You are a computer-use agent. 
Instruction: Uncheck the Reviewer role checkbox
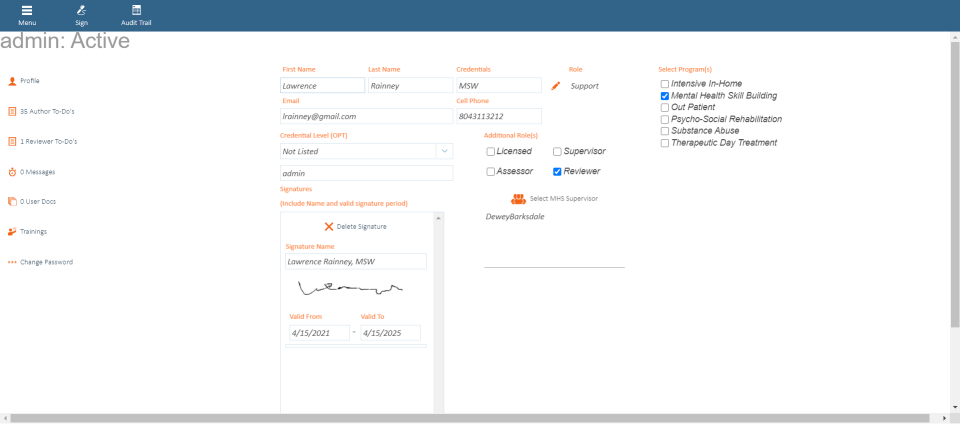(557, 172)
